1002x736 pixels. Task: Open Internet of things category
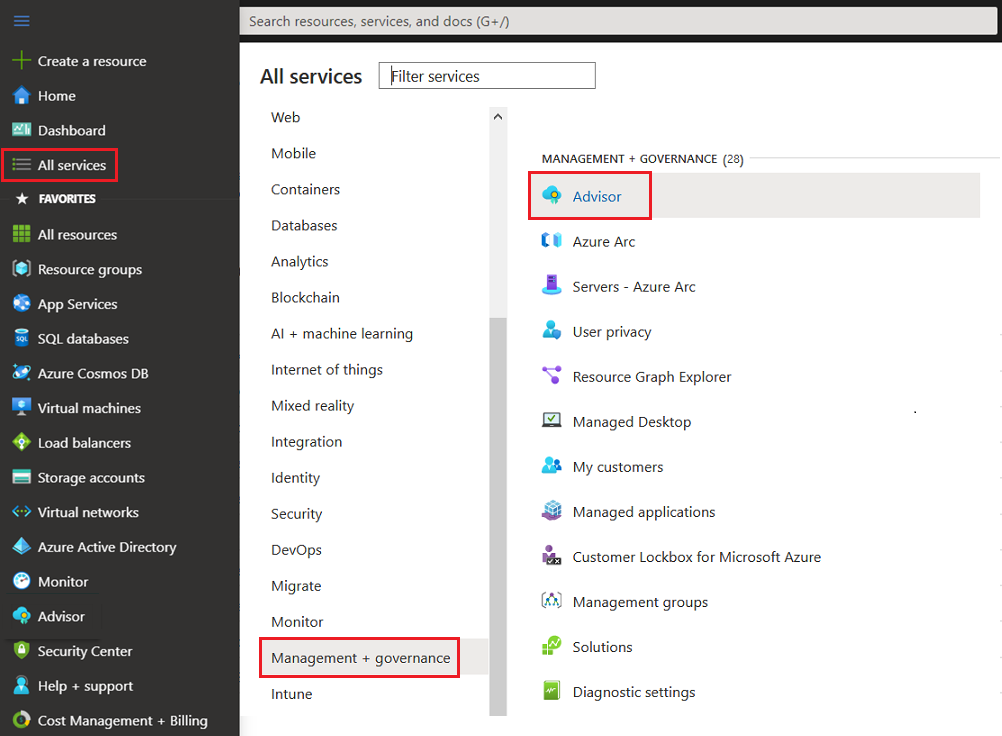(x=327, y=370)
